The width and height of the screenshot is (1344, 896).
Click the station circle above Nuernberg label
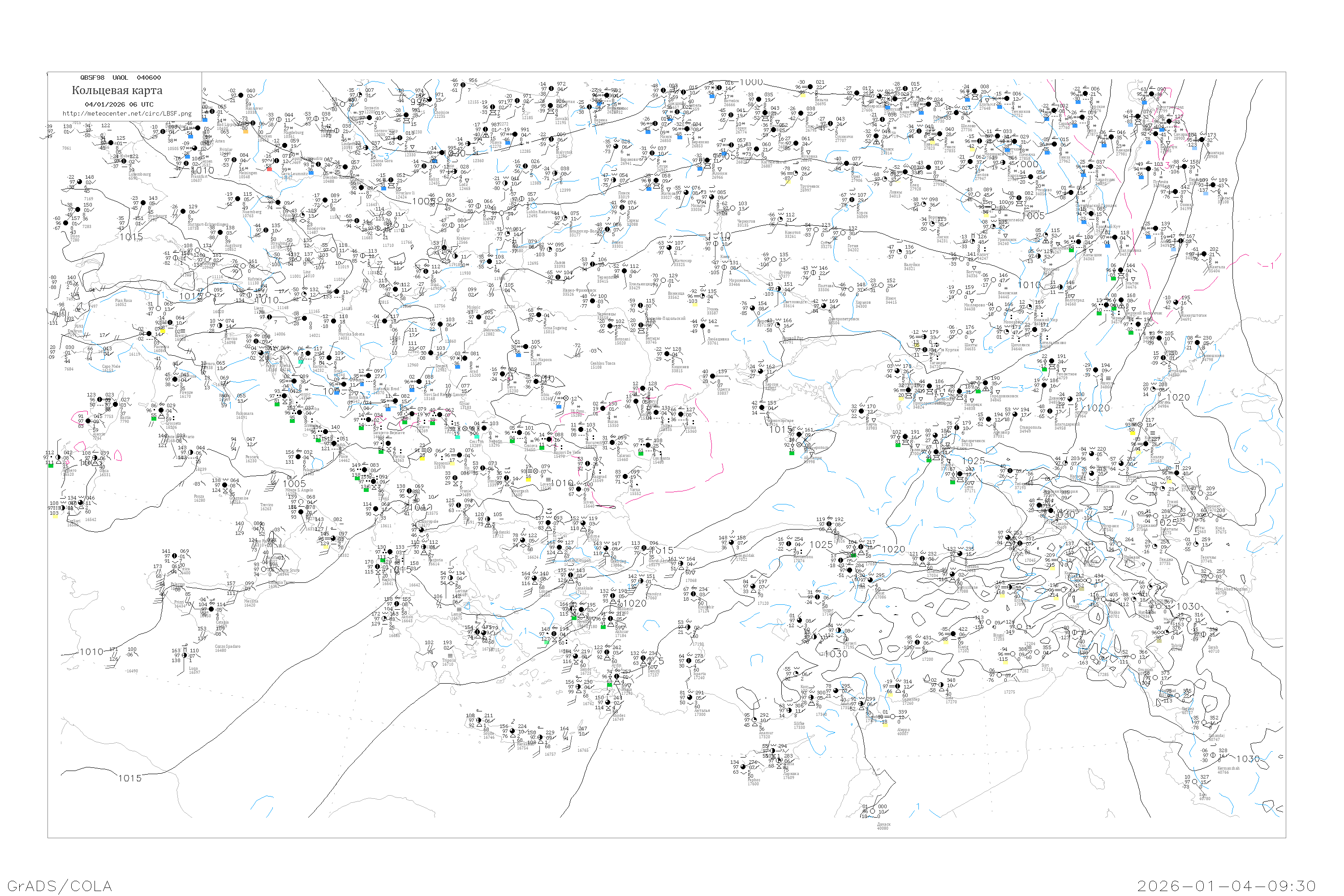[238, 199]
